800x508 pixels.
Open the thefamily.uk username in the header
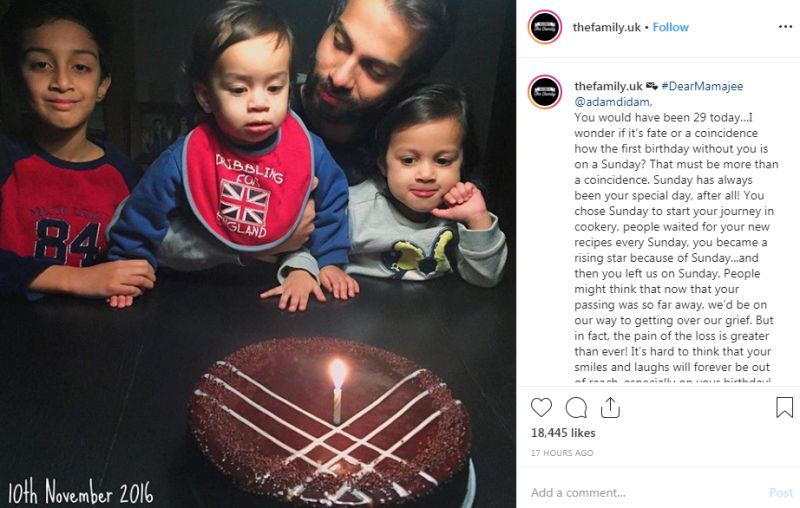coord(606,27)
